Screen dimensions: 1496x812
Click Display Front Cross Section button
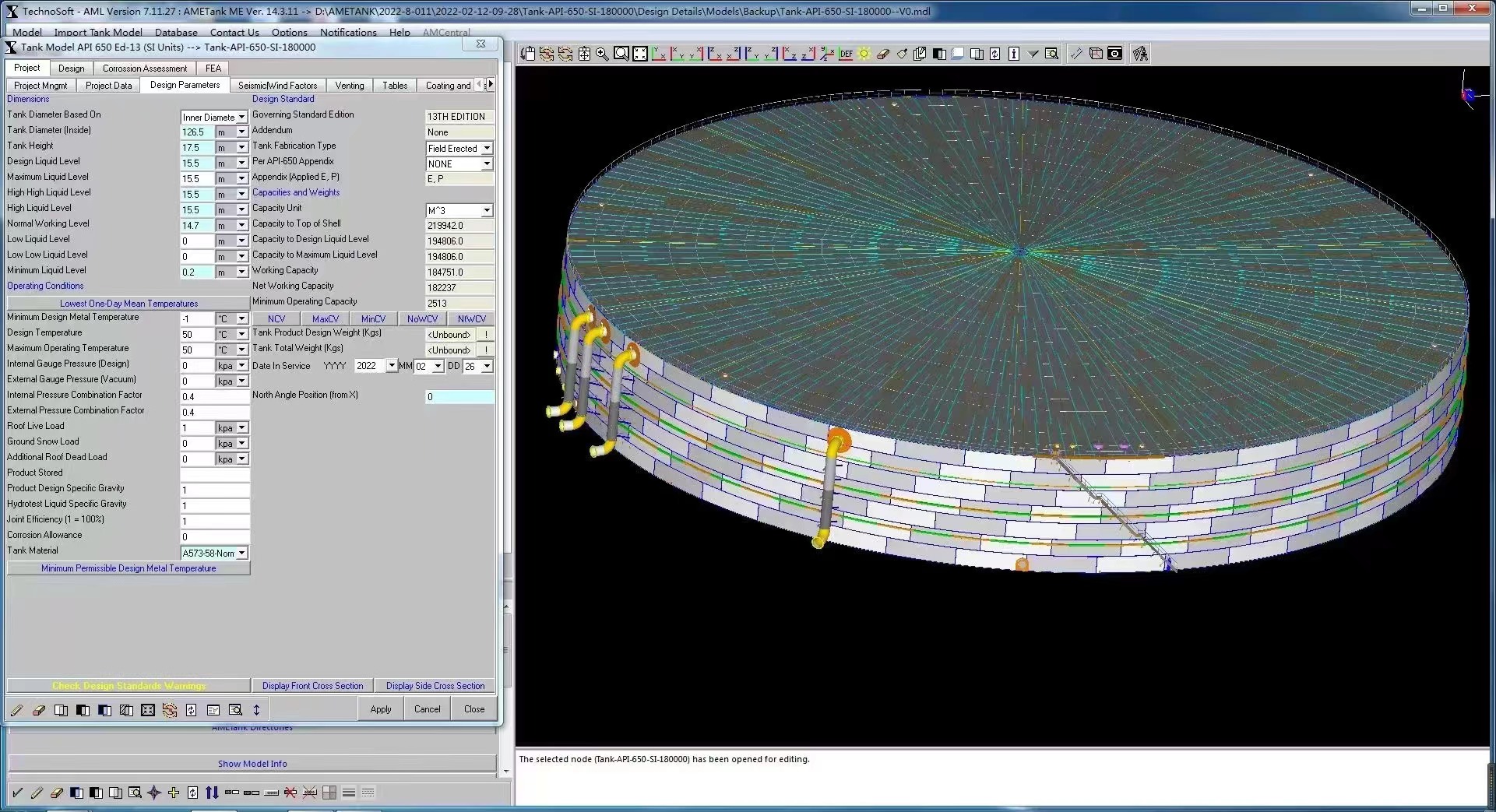(312, 686)
